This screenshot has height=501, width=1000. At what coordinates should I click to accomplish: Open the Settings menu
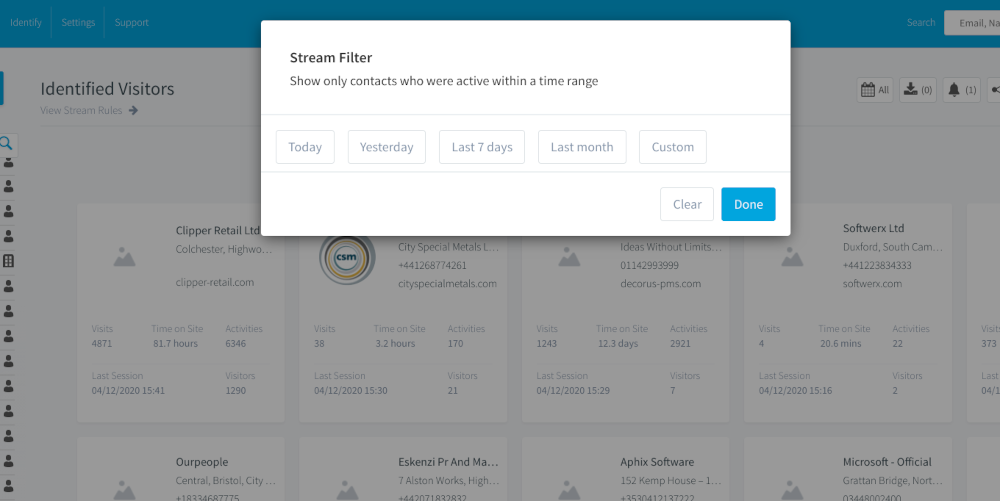point(78,22)
